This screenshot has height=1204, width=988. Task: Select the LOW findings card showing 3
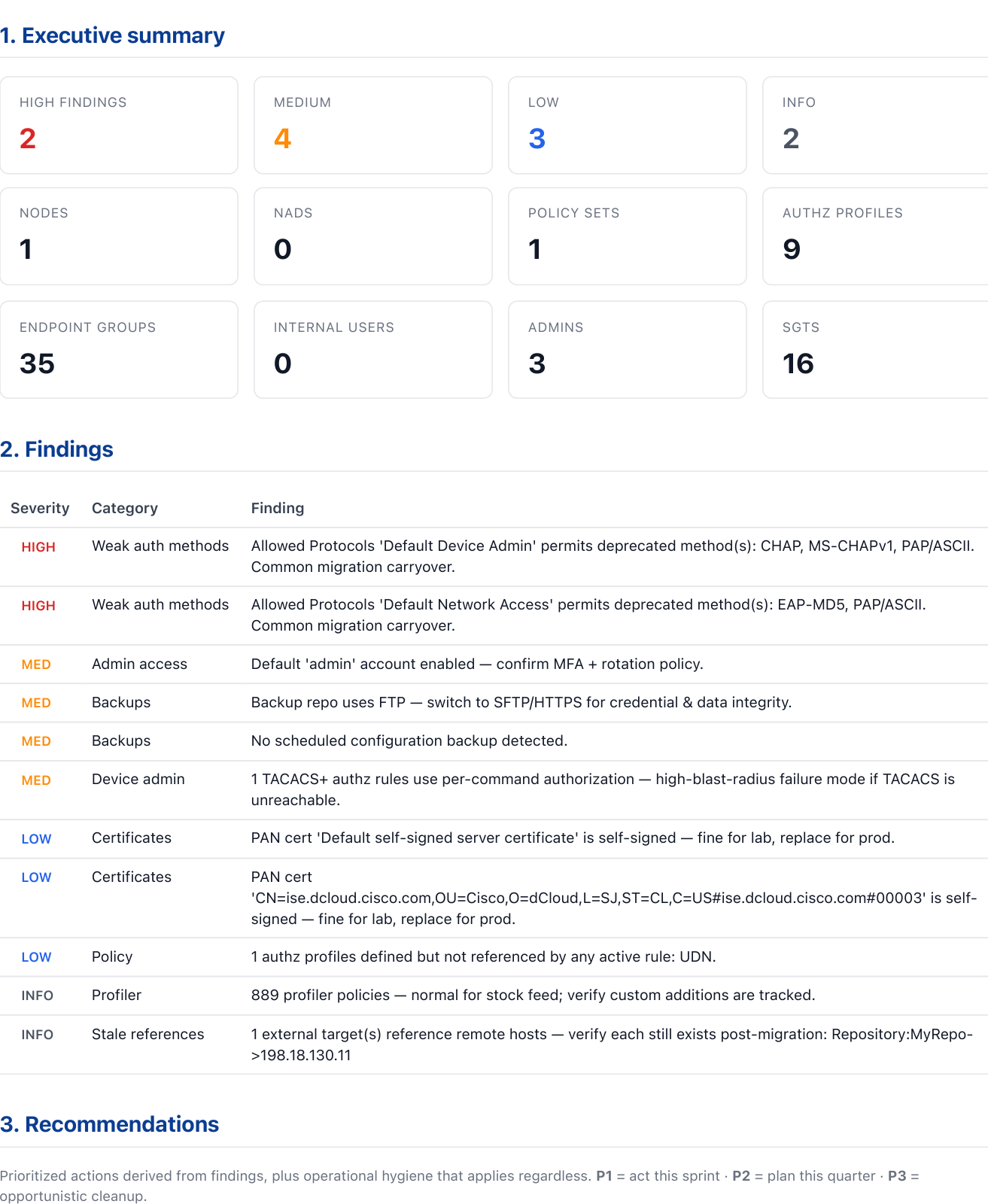[x=628, y=125]
